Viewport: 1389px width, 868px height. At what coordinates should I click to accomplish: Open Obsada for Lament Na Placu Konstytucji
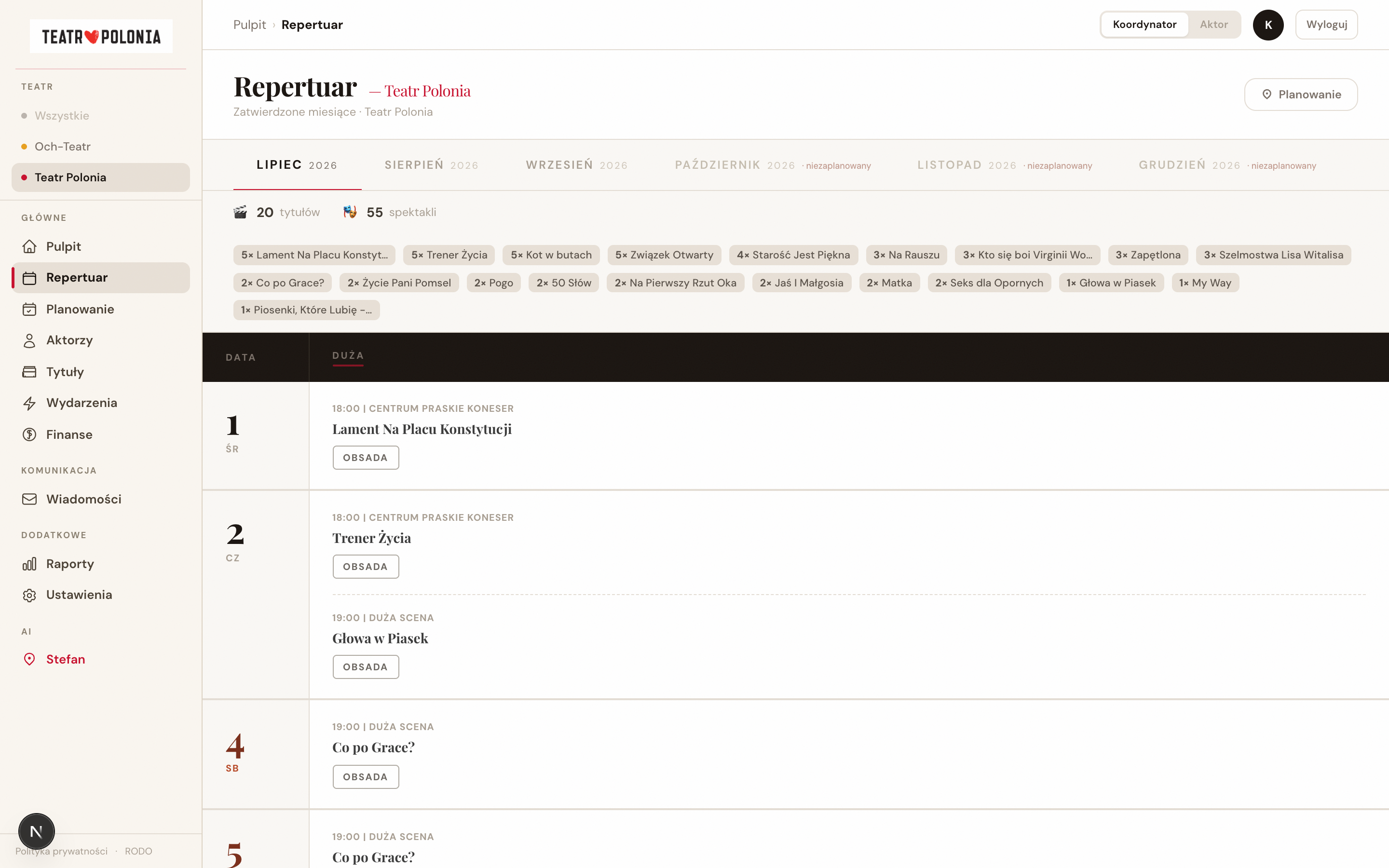[366, 458]
